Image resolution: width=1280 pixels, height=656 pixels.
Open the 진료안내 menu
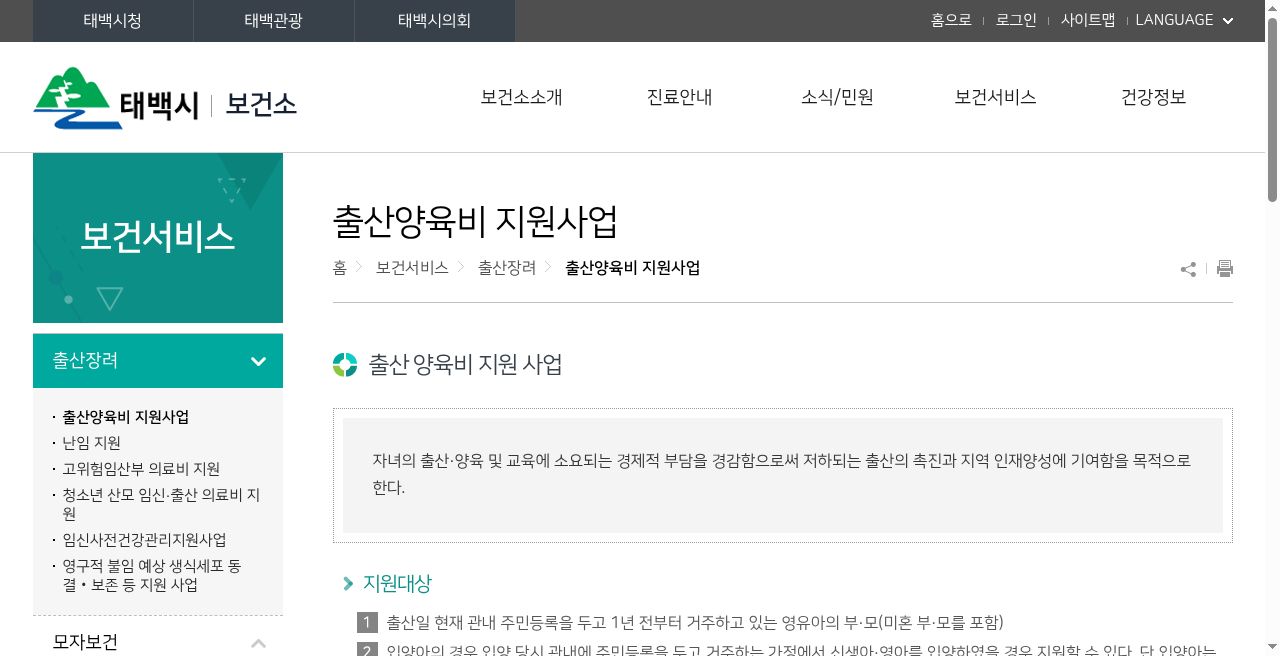(679, 97)
